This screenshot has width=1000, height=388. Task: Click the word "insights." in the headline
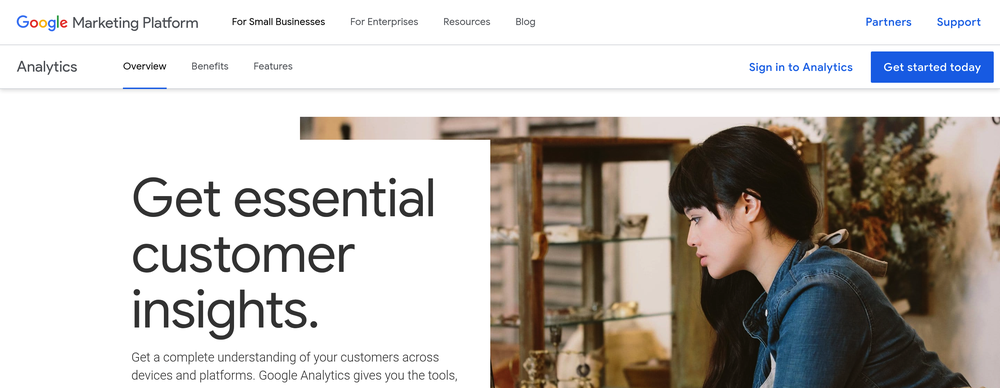click(224, 308)
